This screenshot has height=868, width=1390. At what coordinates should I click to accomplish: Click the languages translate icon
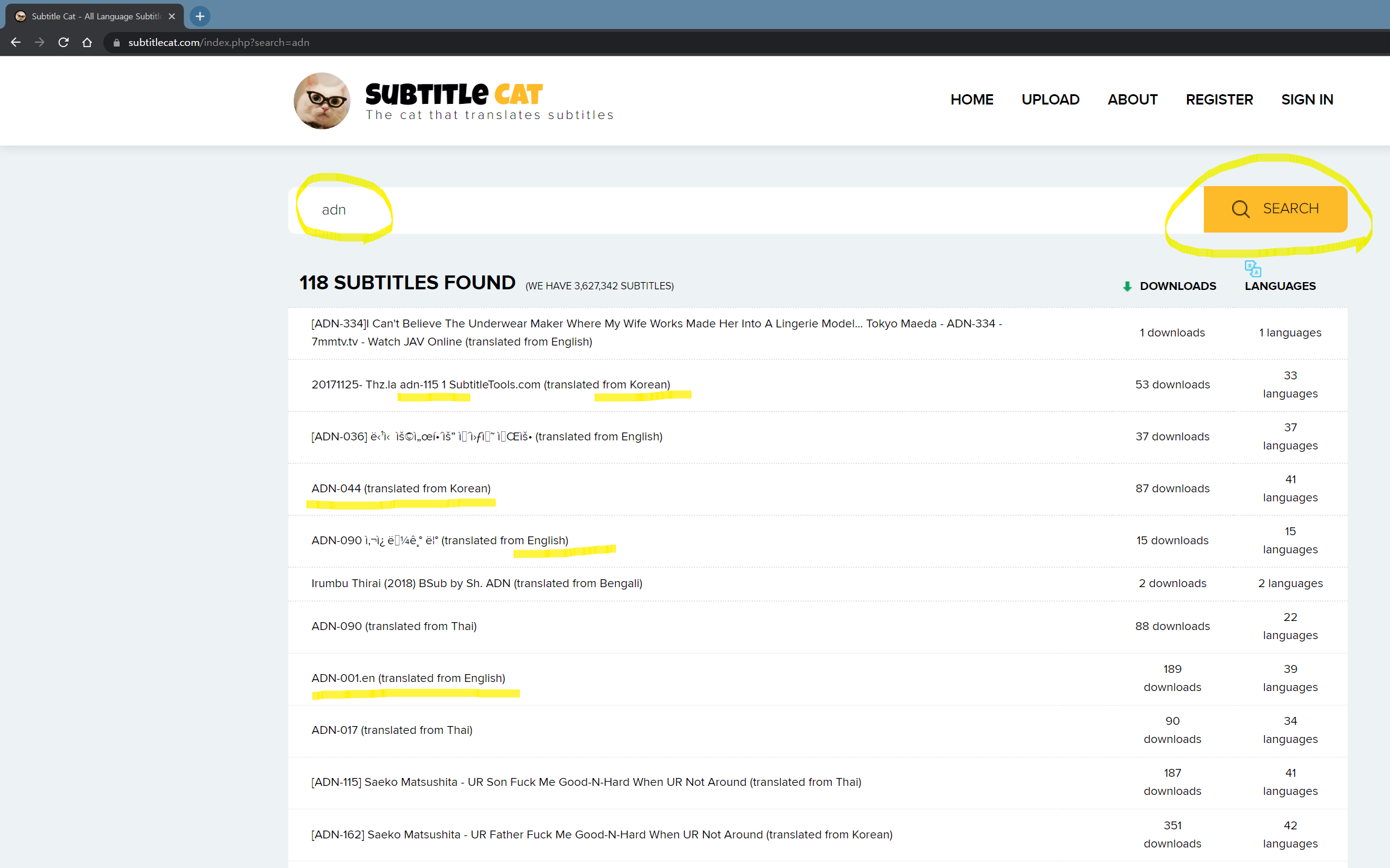pos(1252,268)
